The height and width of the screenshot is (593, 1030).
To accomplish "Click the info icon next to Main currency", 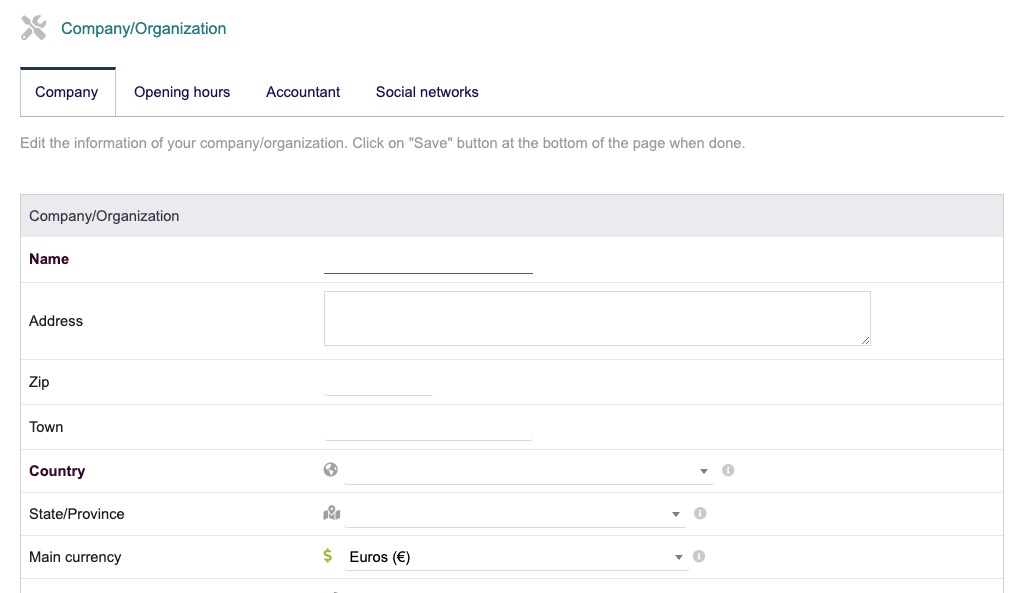I will coord(701,556).
